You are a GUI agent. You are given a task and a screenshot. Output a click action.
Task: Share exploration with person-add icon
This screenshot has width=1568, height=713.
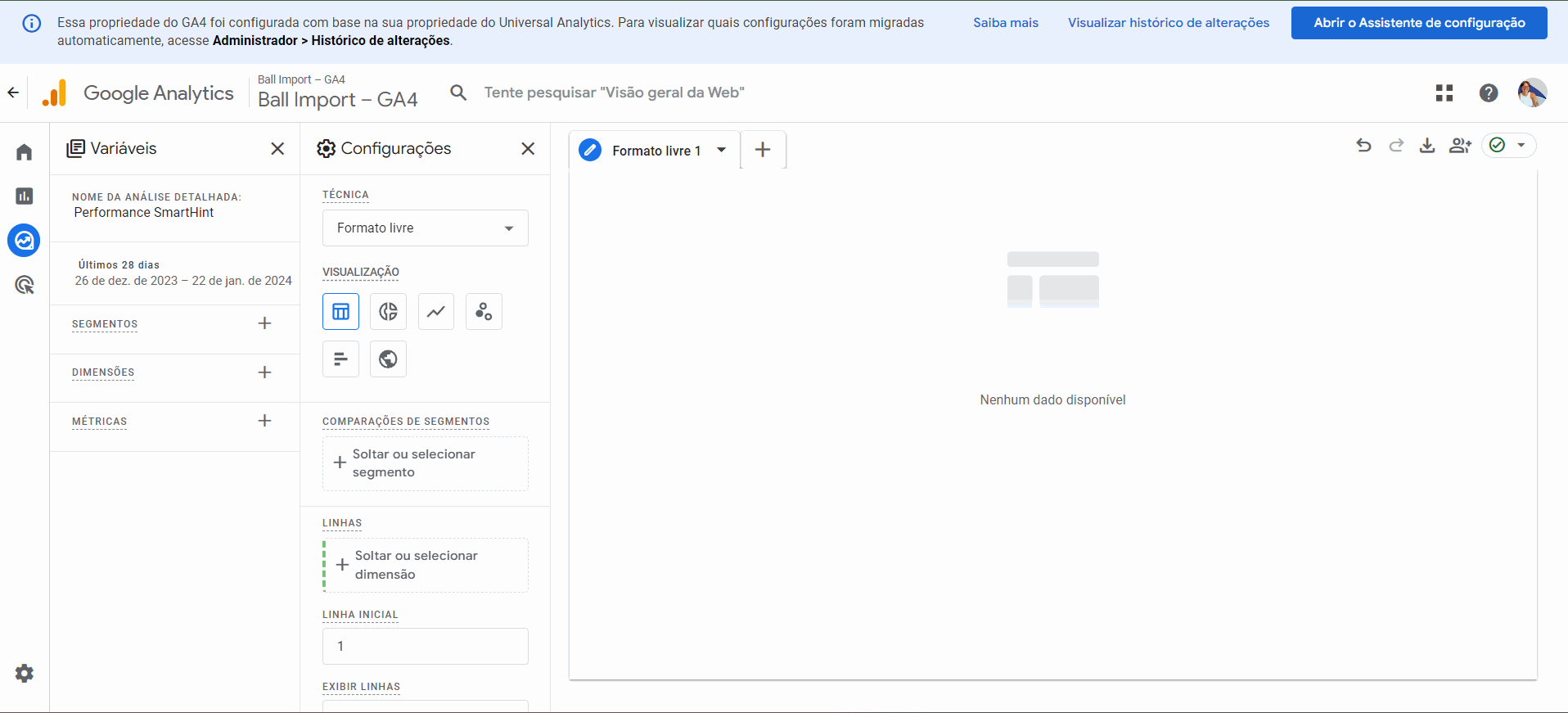pyautogui.click(x=1460, y=146)
